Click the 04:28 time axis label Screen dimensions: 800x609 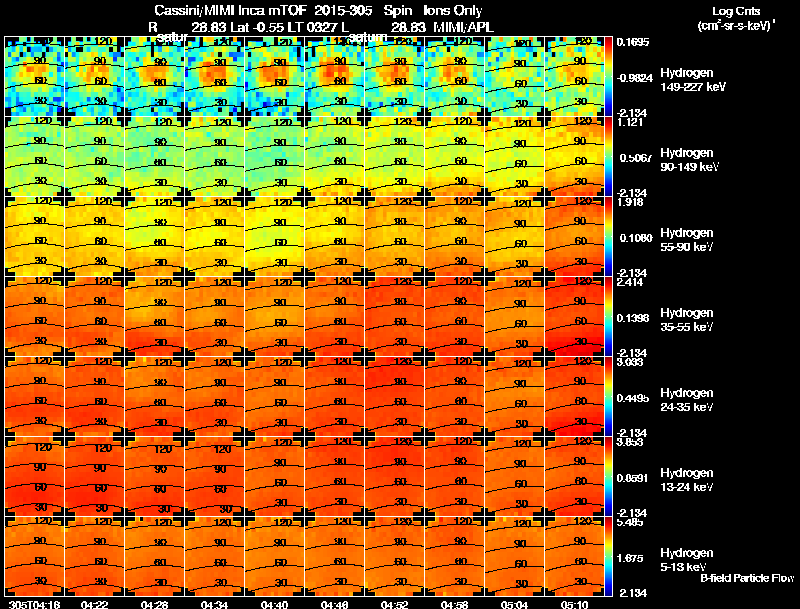coord(154,604)
